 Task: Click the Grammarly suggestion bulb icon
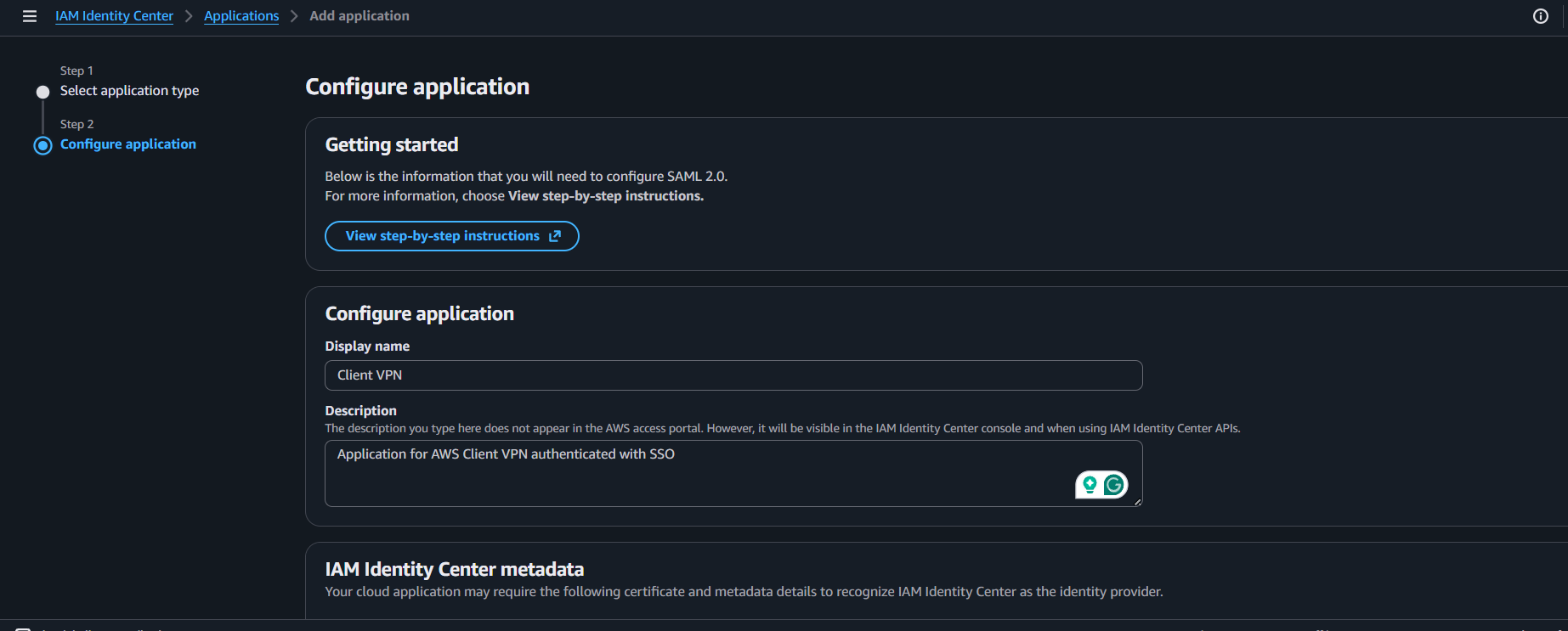click(1090, 485)
